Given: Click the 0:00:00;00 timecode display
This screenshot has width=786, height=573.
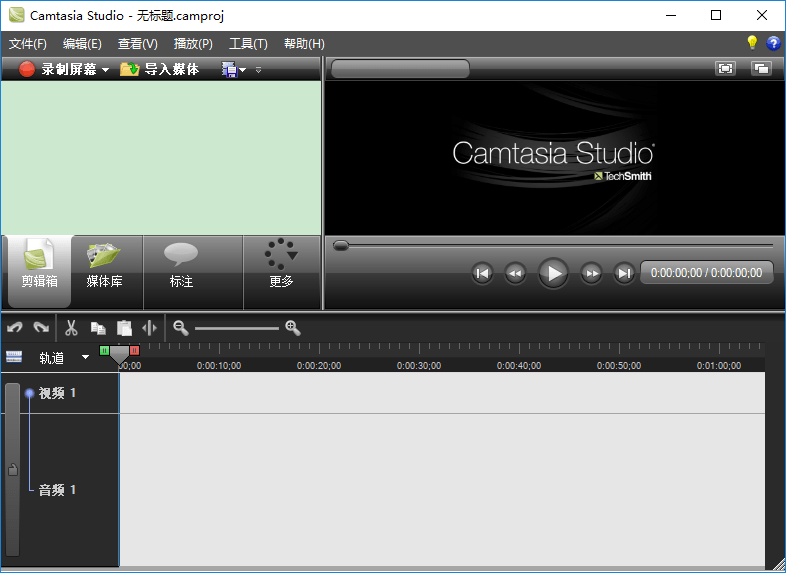Looking at the screenshot, I should coord(706,273).
